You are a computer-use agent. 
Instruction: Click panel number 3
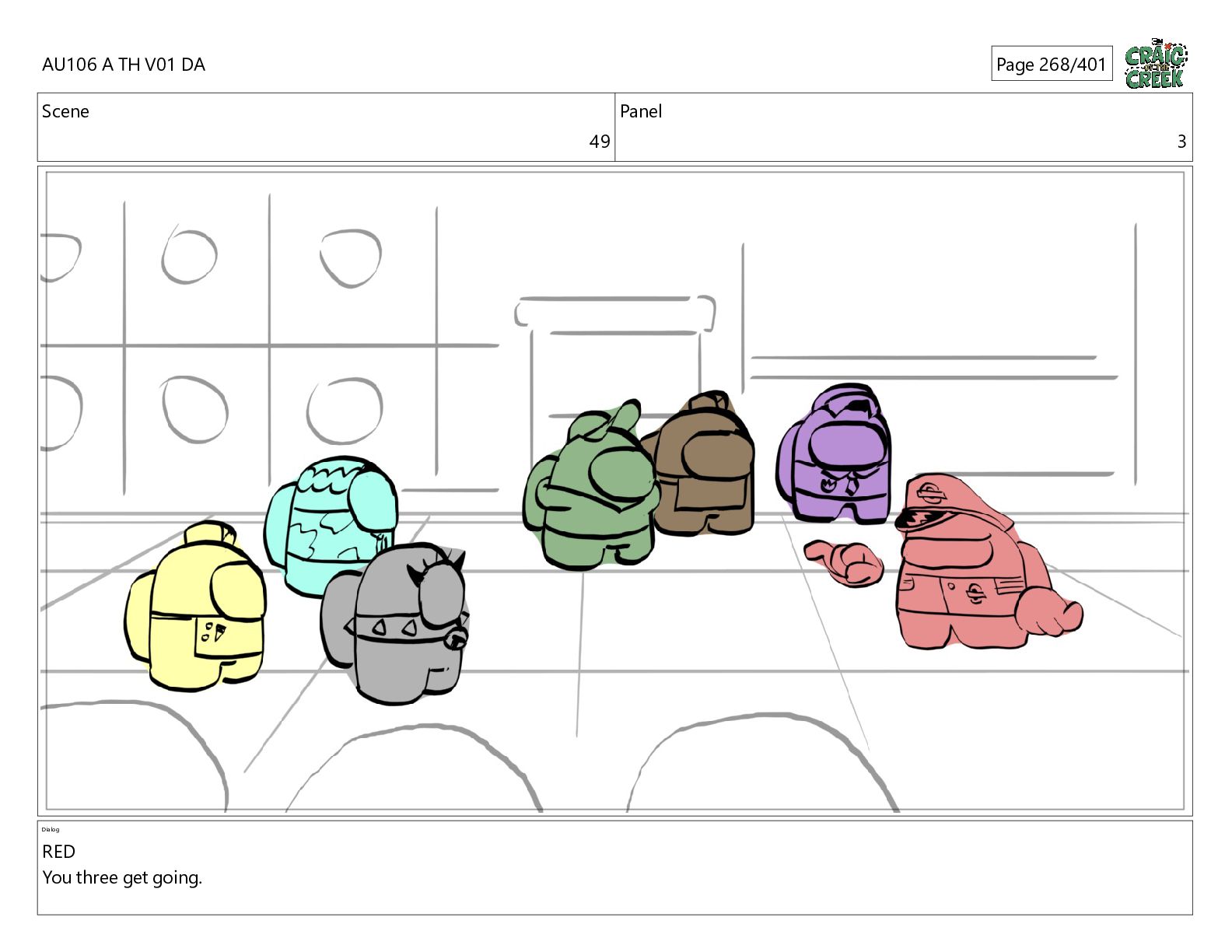(x=1181, y=142)
